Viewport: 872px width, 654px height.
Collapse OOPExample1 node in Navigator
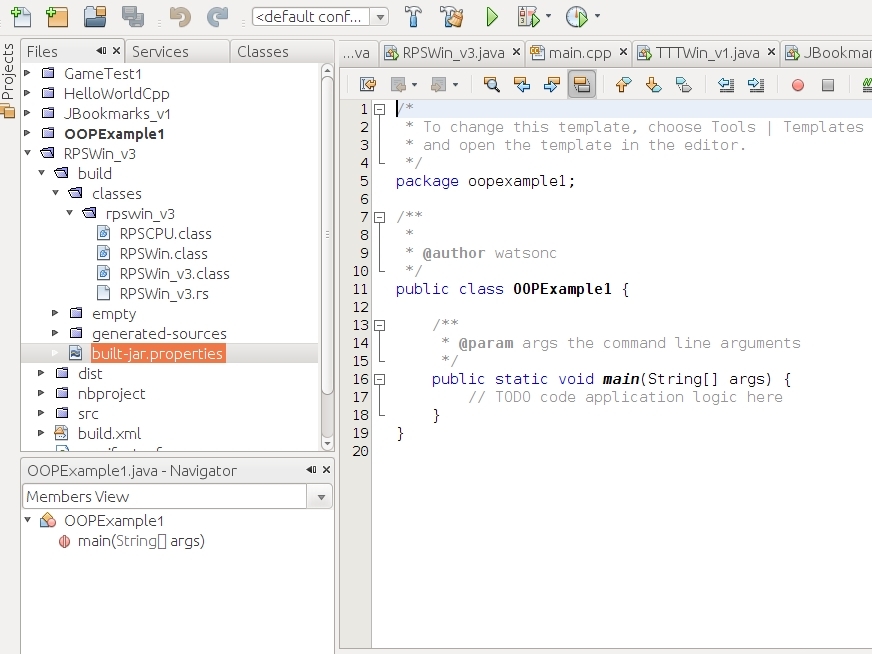tap(27, 520)
